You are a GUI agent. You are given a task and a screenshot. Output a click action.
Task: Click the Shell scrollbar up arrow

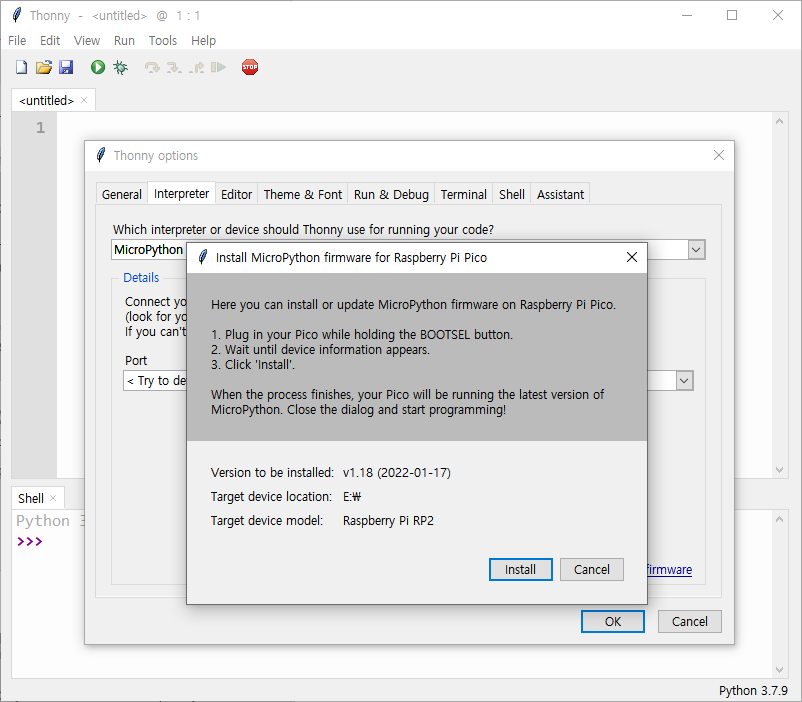point(779,519)
